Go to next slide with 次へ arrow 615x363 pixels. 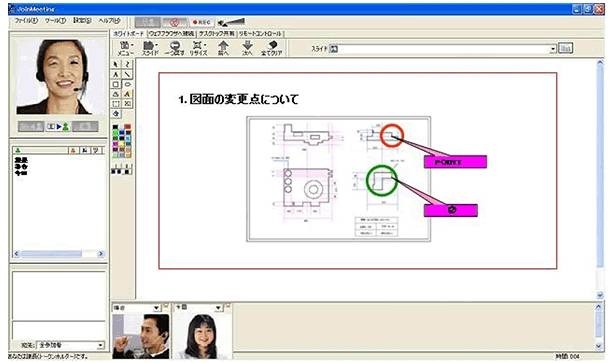click(x=247, y=48)
